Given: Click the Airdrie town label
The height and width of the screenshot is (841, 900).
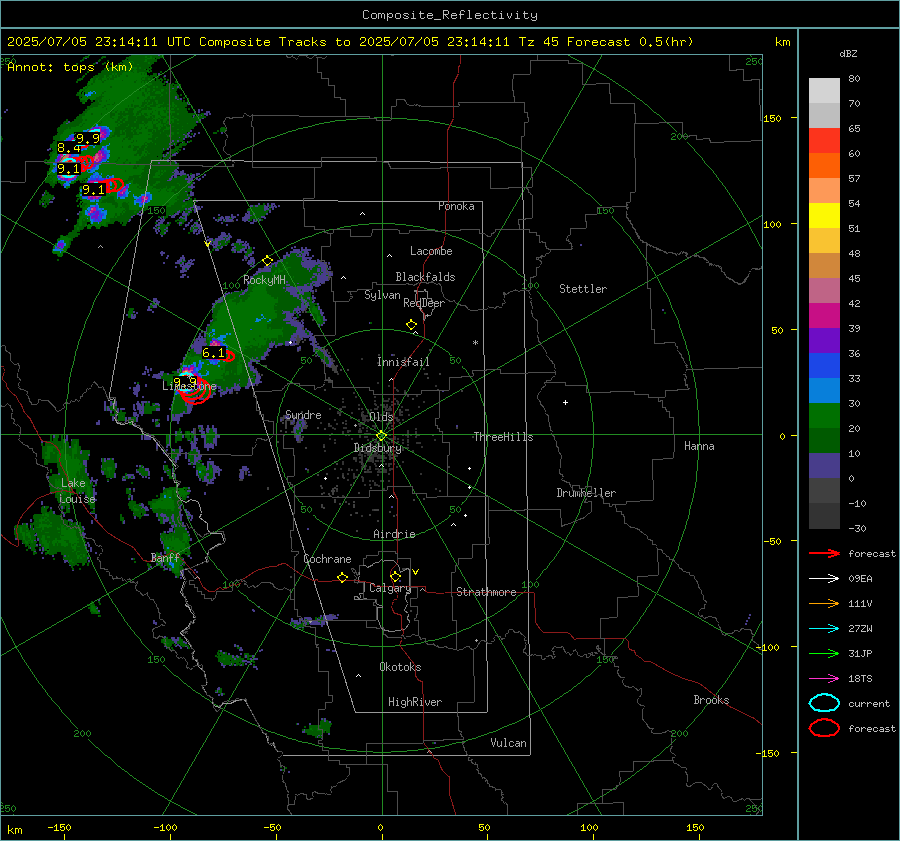Looking at the screenshot, I should (394, 534).
